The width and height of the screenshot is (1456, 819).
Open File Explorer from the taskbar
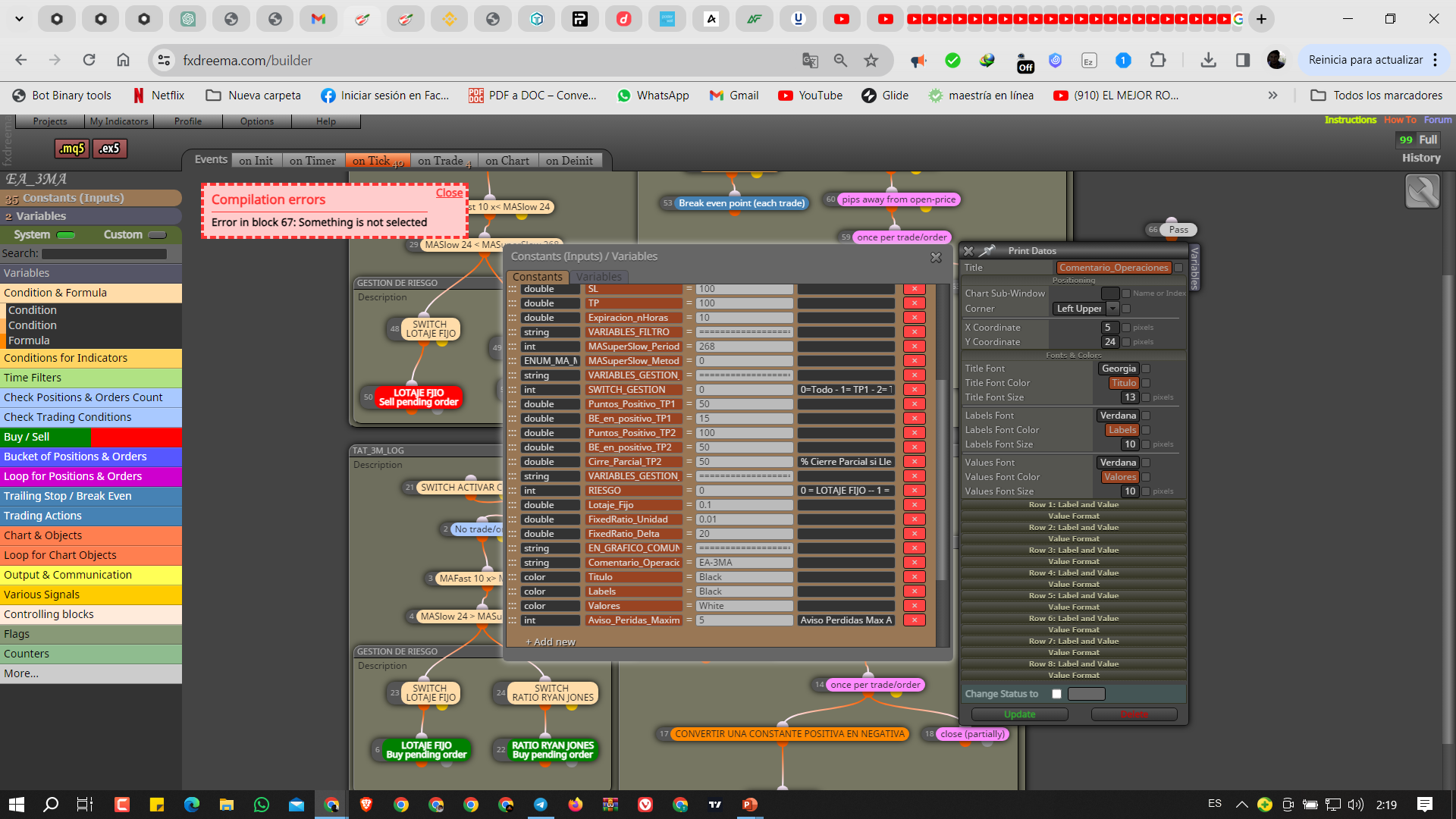(x=227, y=805)
